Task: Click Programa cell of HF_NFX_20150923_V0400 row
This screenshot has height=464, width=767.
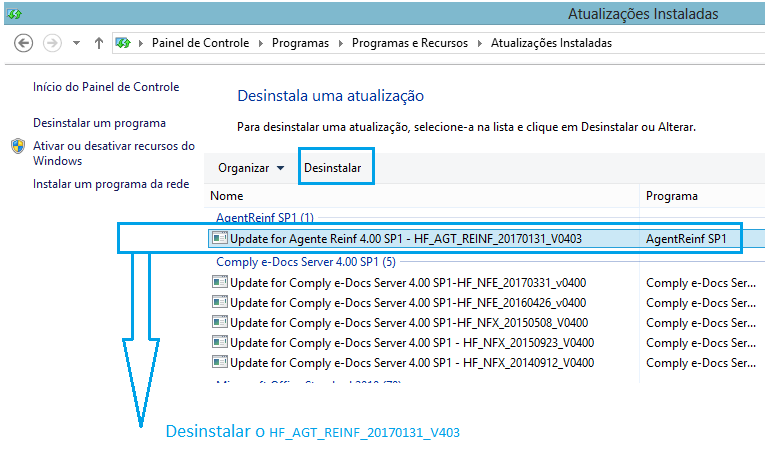Action: 700,343
